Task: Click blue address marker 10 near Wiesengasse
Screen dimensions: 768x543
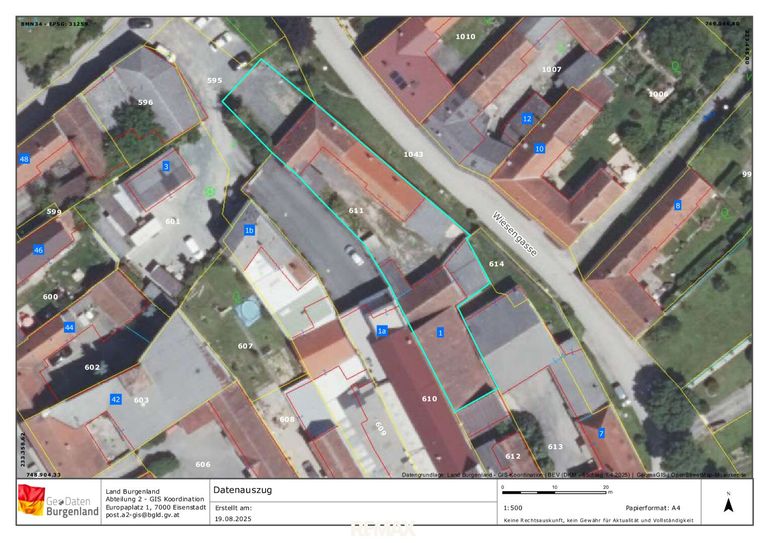Action: pos(539,148)
